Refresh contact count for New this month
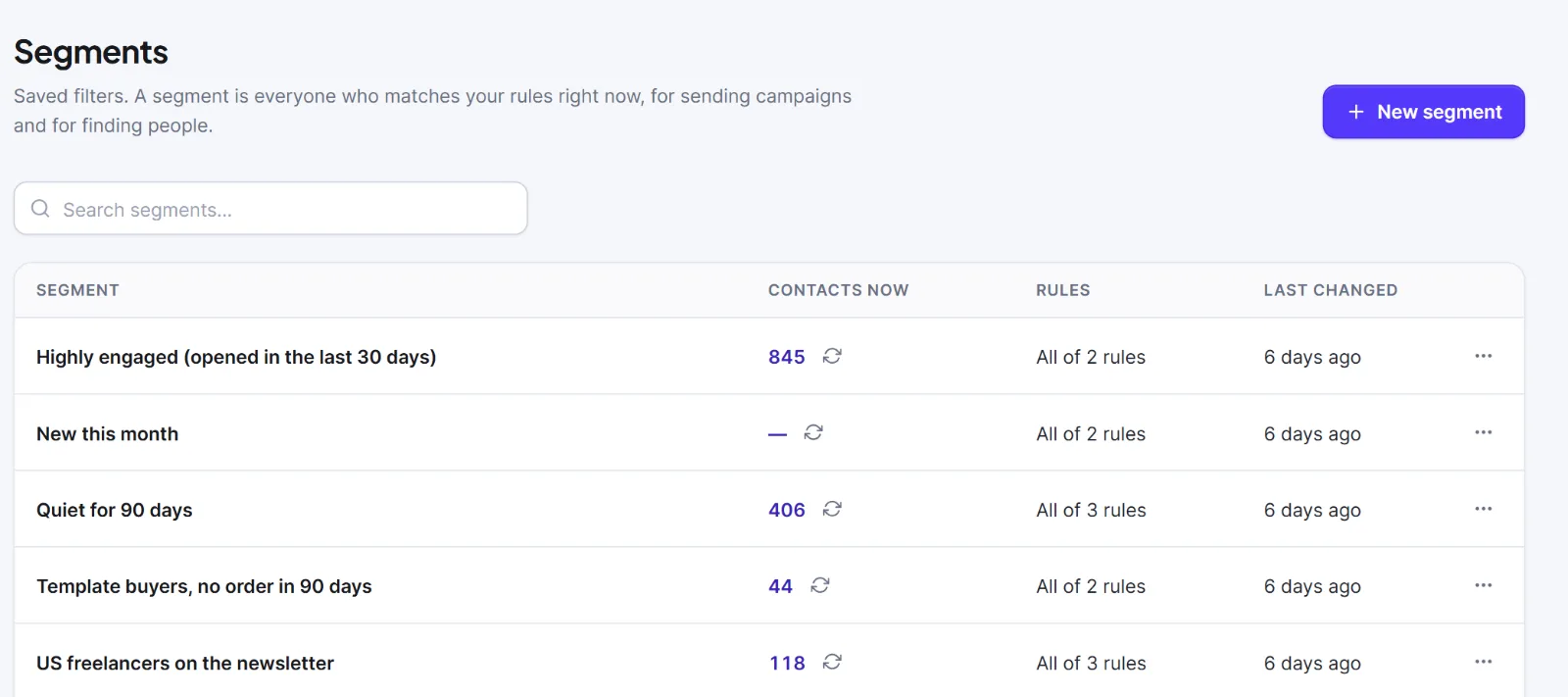The image size is (1568, 697). pos(813,432)
